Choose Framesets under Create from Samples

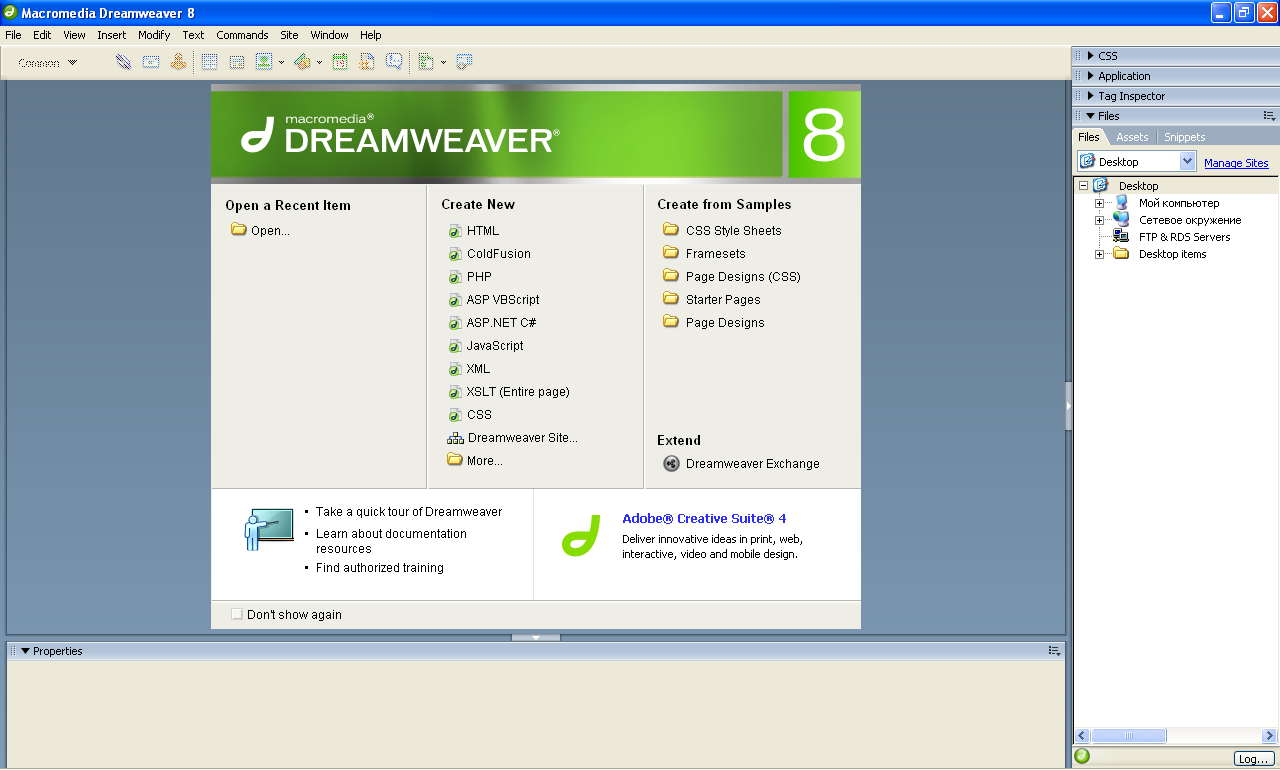[x=715, y=254]
